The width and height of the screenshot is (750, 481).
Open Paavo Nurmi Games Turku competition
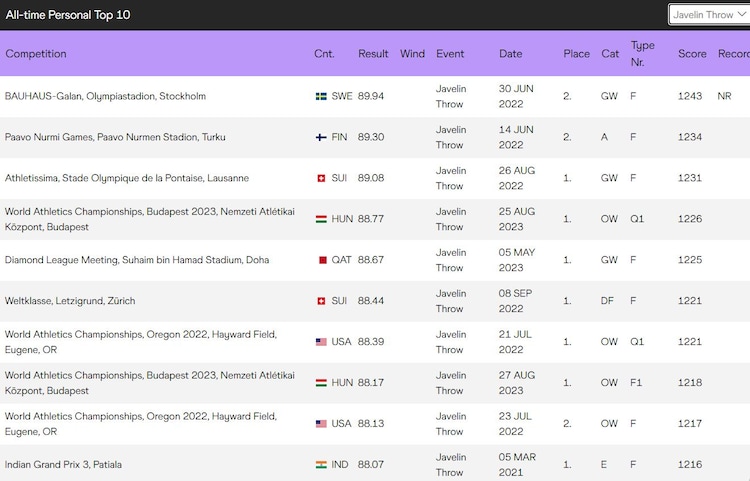point(103,137)
